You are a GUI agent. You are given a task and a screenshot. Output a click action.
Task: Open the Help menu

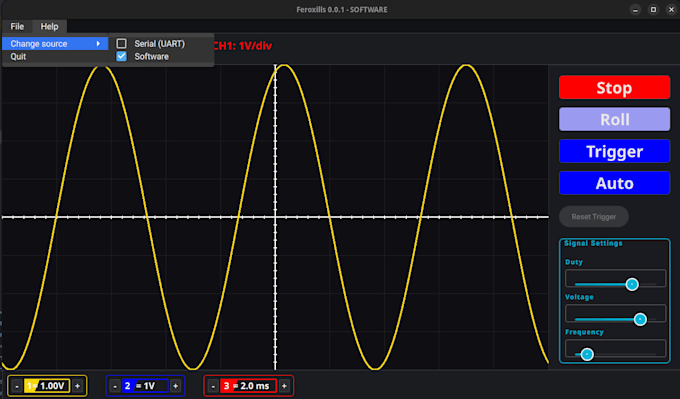[x=49, y=26]
